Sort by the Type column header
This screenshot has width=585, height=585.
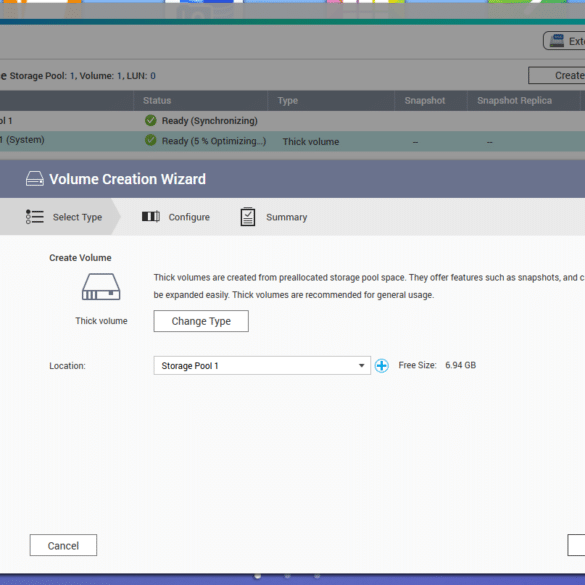[331, 101]
